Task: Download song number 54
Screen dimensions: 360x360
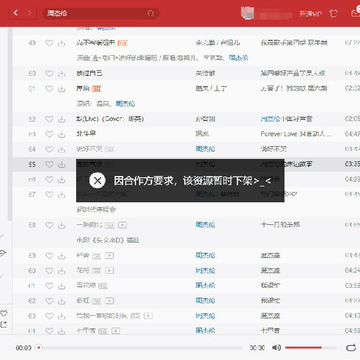Action: [x=62, y=149]
